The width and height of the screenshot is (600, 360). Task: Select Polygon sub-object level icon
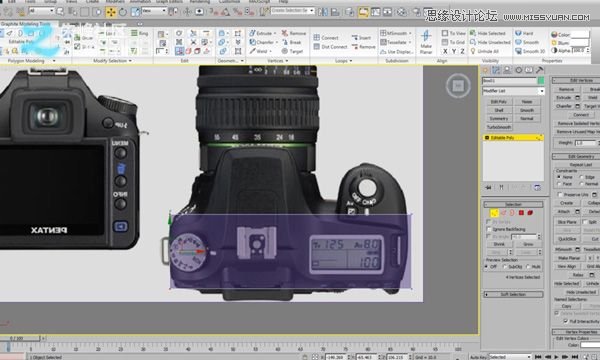[521, 213]
